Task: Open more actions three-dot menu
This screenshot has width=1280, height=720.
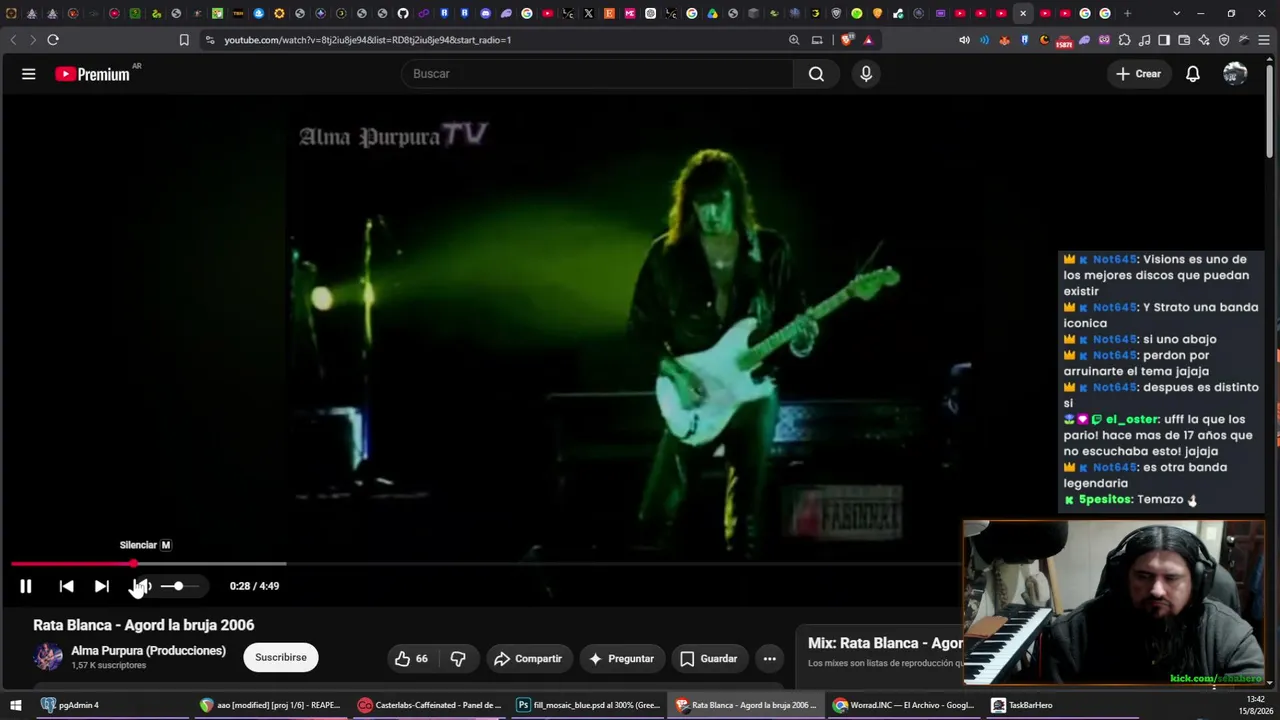Action: tap(769, 658)
